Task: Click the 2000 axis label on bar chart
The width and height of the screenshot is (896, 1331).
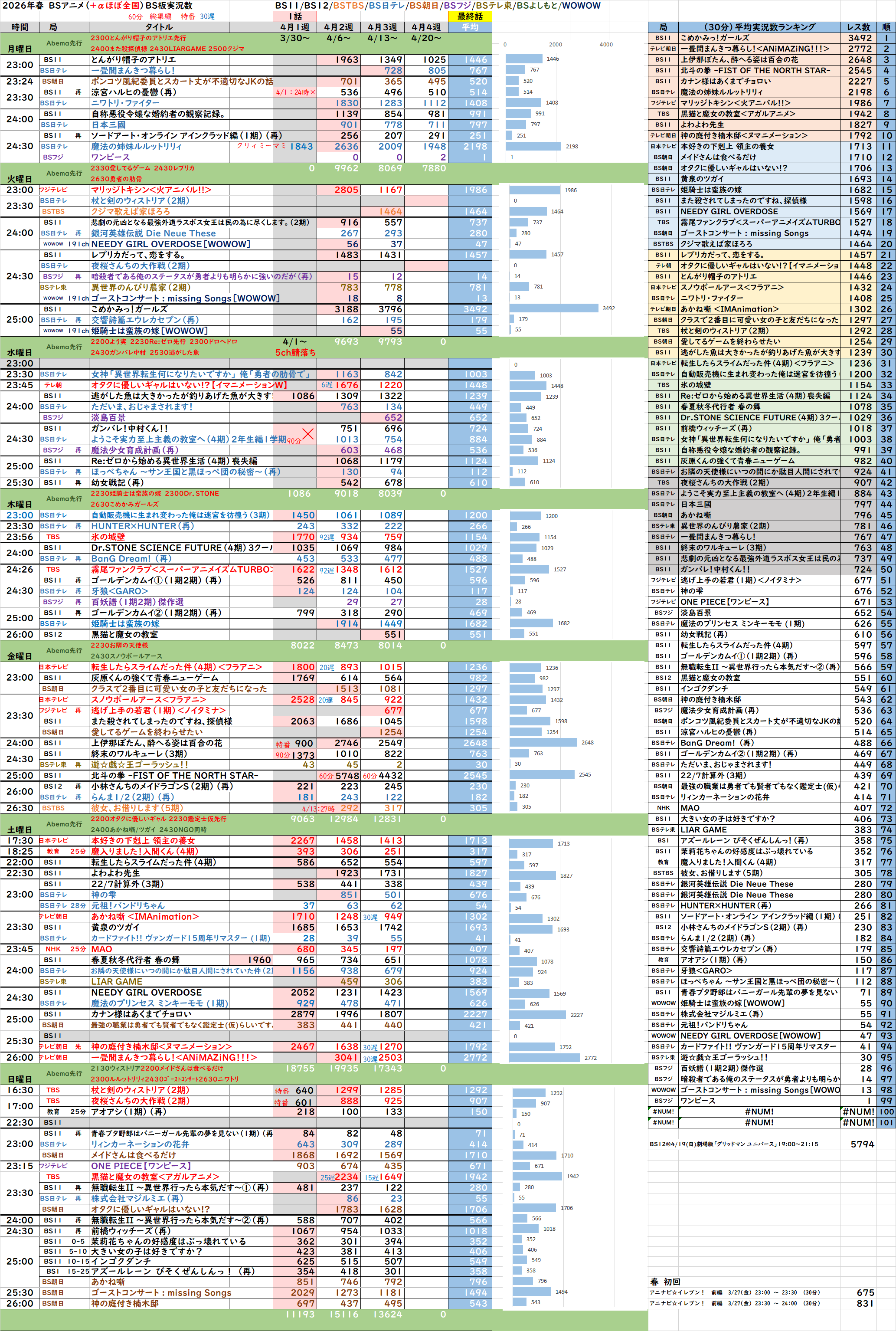Action: [x=555, y=44]
